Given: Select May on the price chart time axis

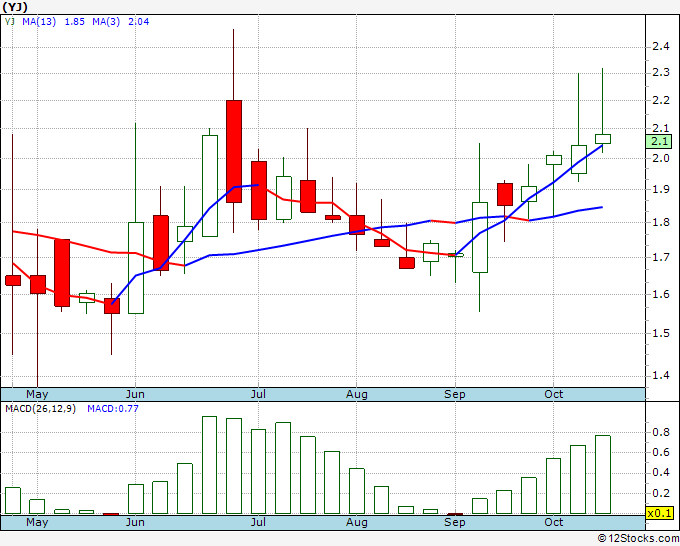Looking at the screenshot, I should 37,395.
